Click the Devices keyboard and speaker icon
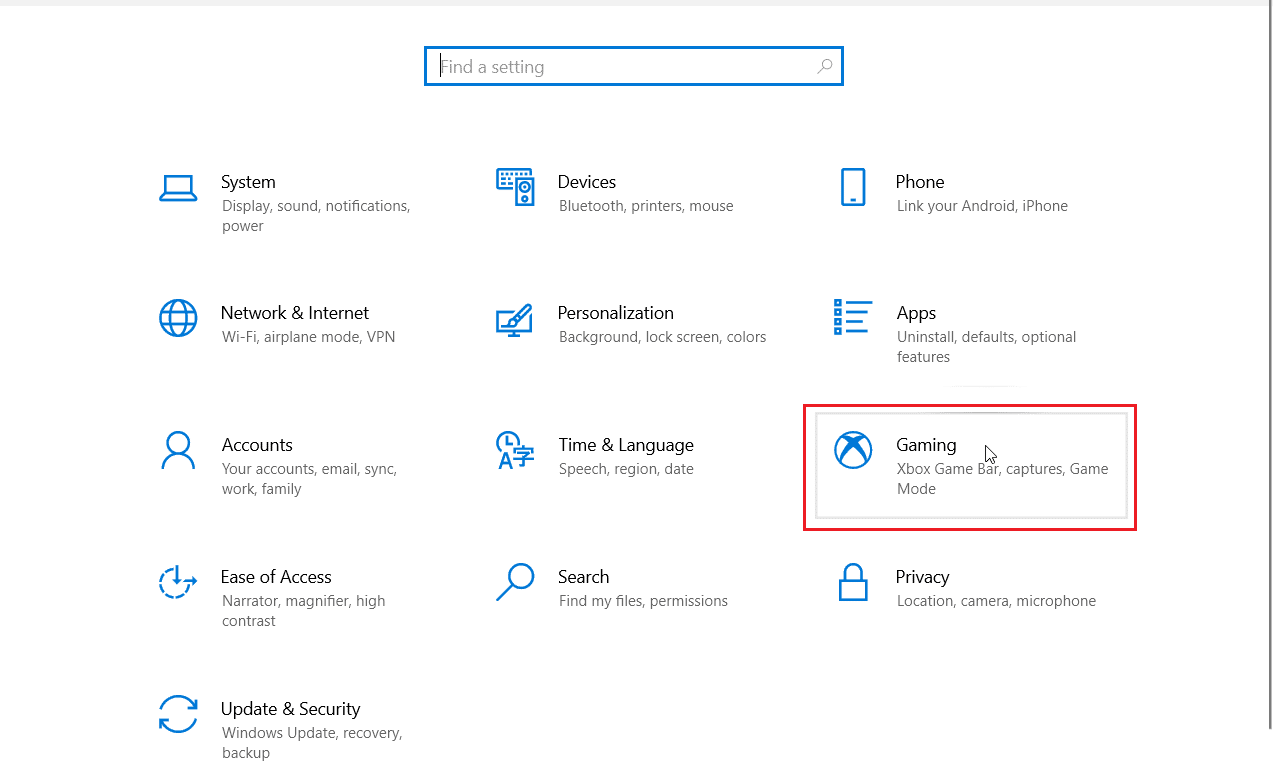1273x774 pixels. point(515,187)
